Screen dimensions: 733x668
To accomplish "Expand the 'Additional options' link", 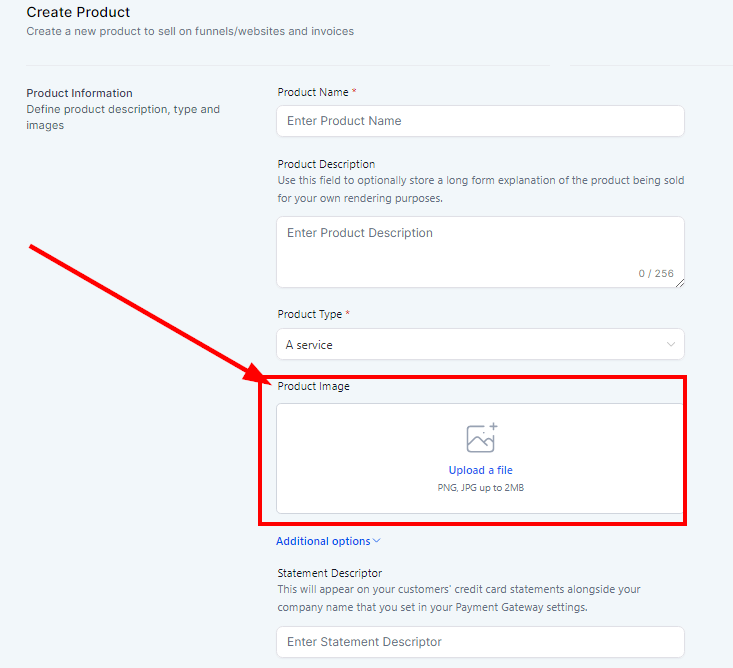I will pyautogui.click(x=323, y=541).
